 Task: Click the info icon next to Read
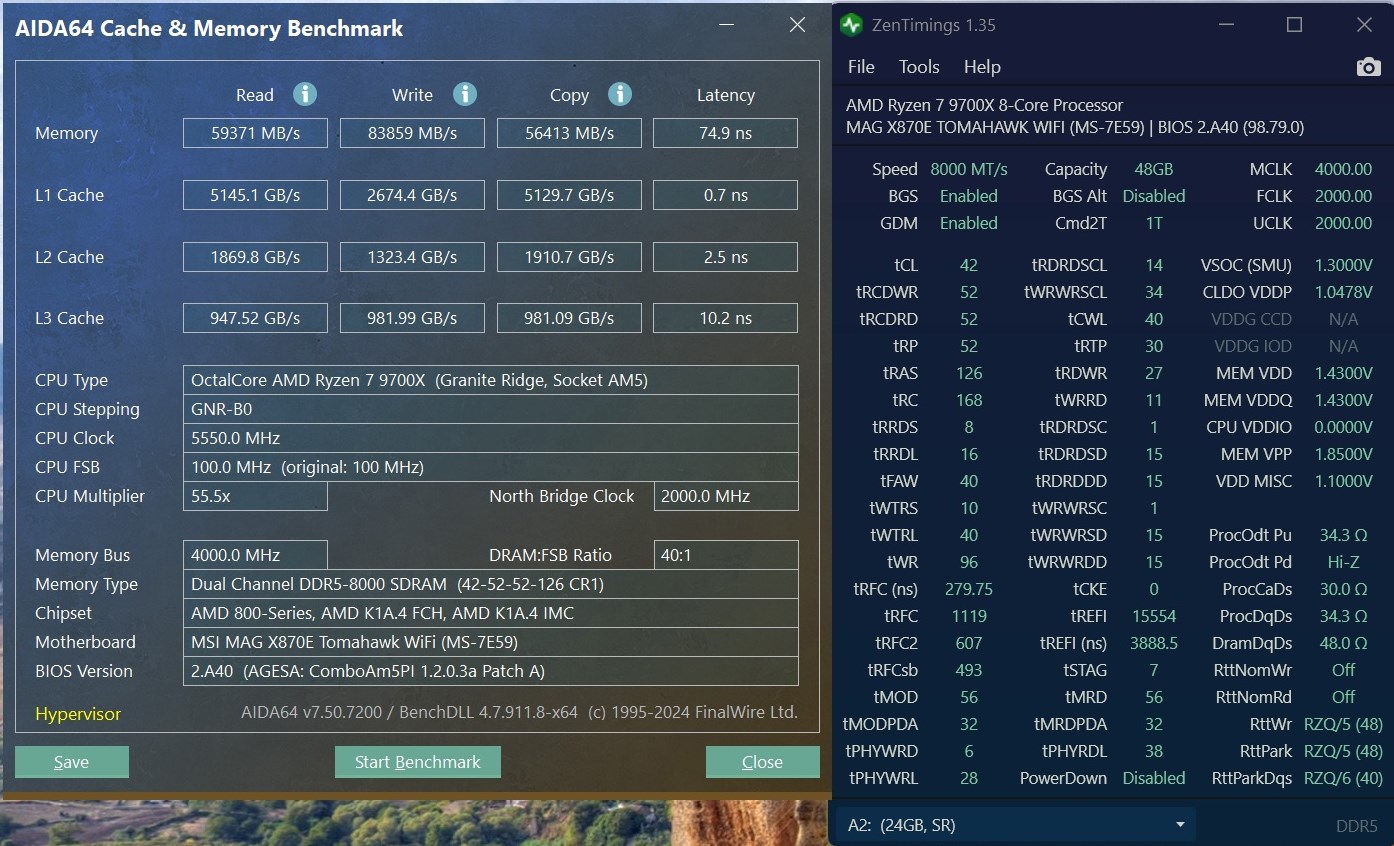tap(305, 94)
